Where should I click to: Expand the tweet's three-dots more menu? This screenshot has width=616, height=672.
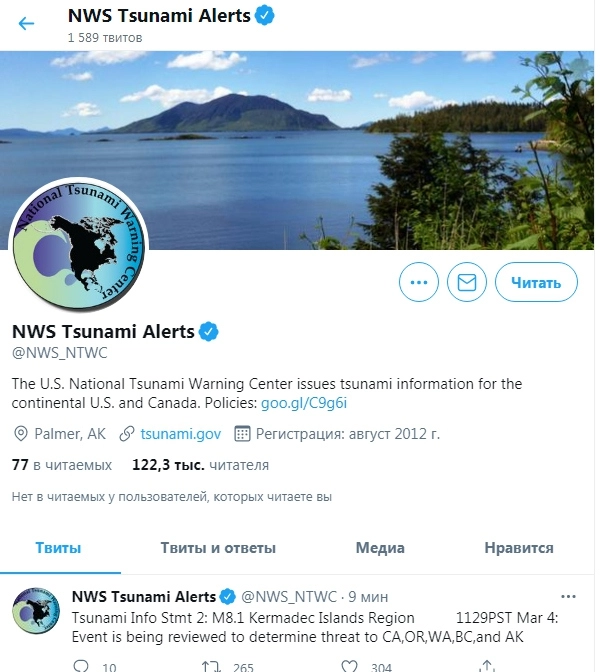568,597
